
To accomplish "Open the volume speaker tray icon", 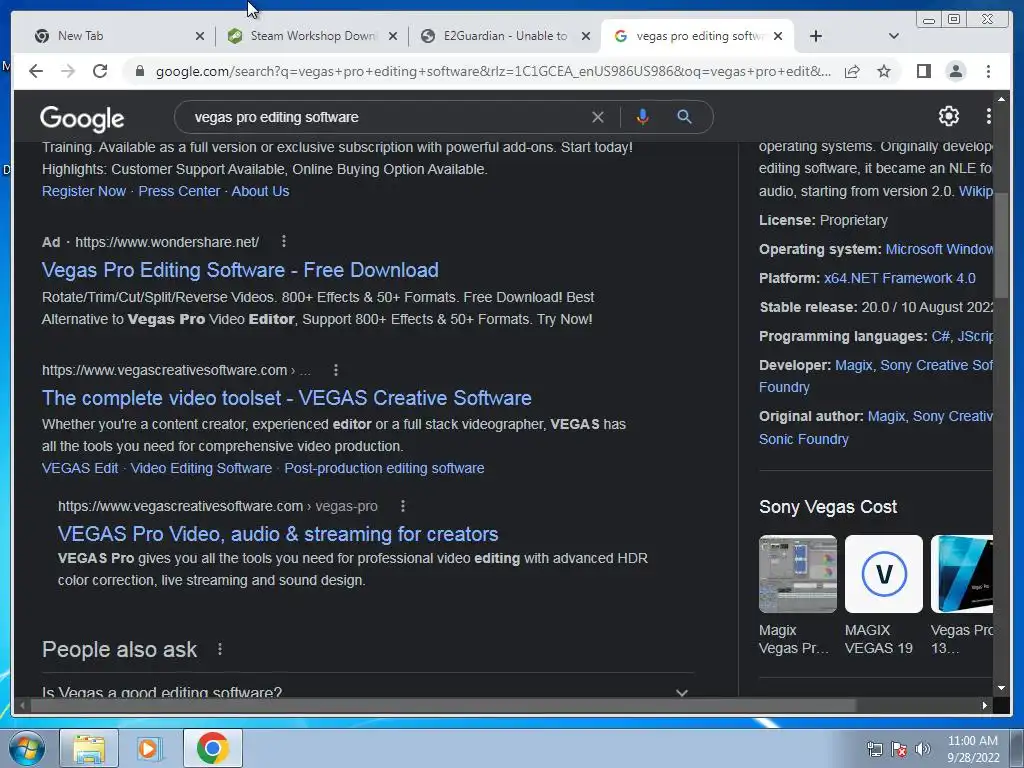I will pos(922,749).
